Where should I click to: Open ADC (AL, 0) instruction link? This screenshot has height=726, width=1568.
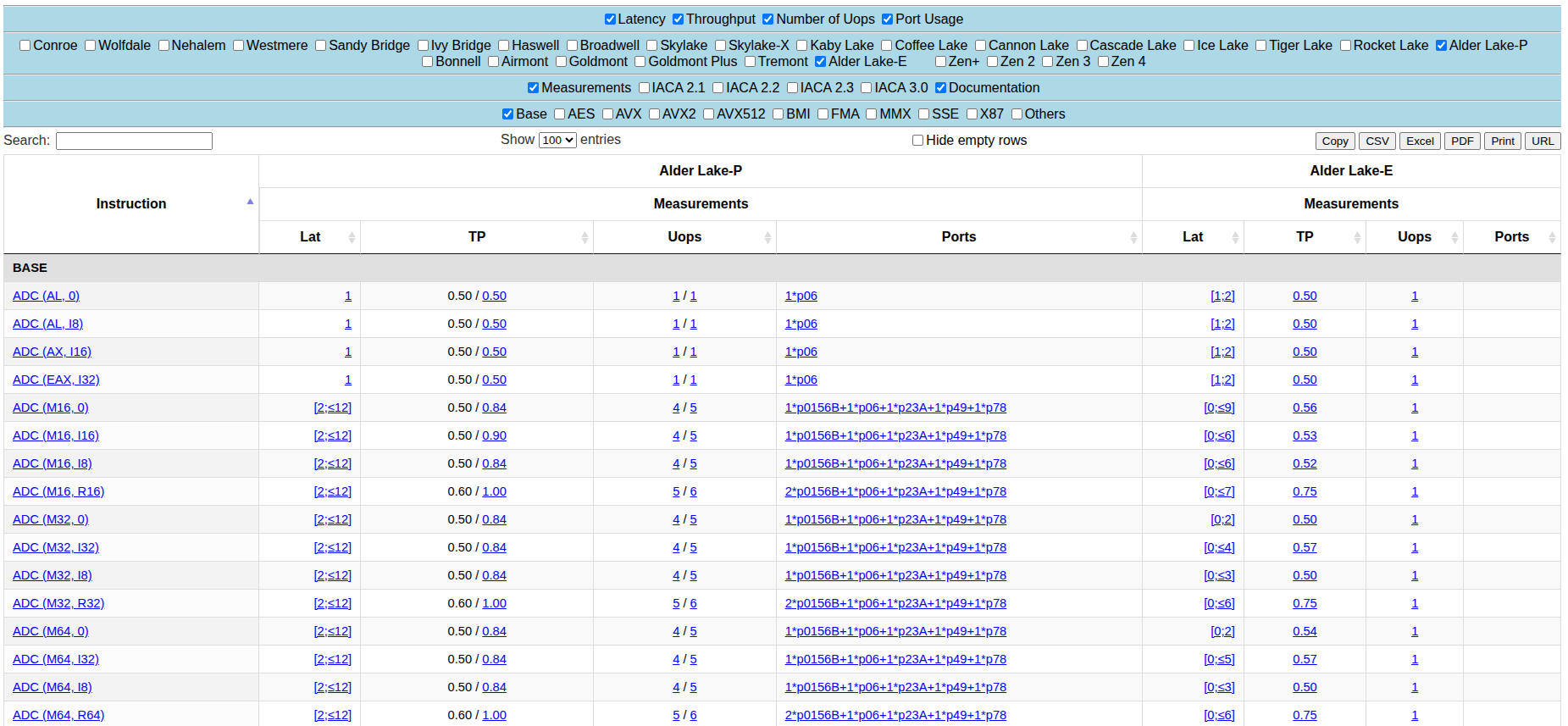point(47,296)
